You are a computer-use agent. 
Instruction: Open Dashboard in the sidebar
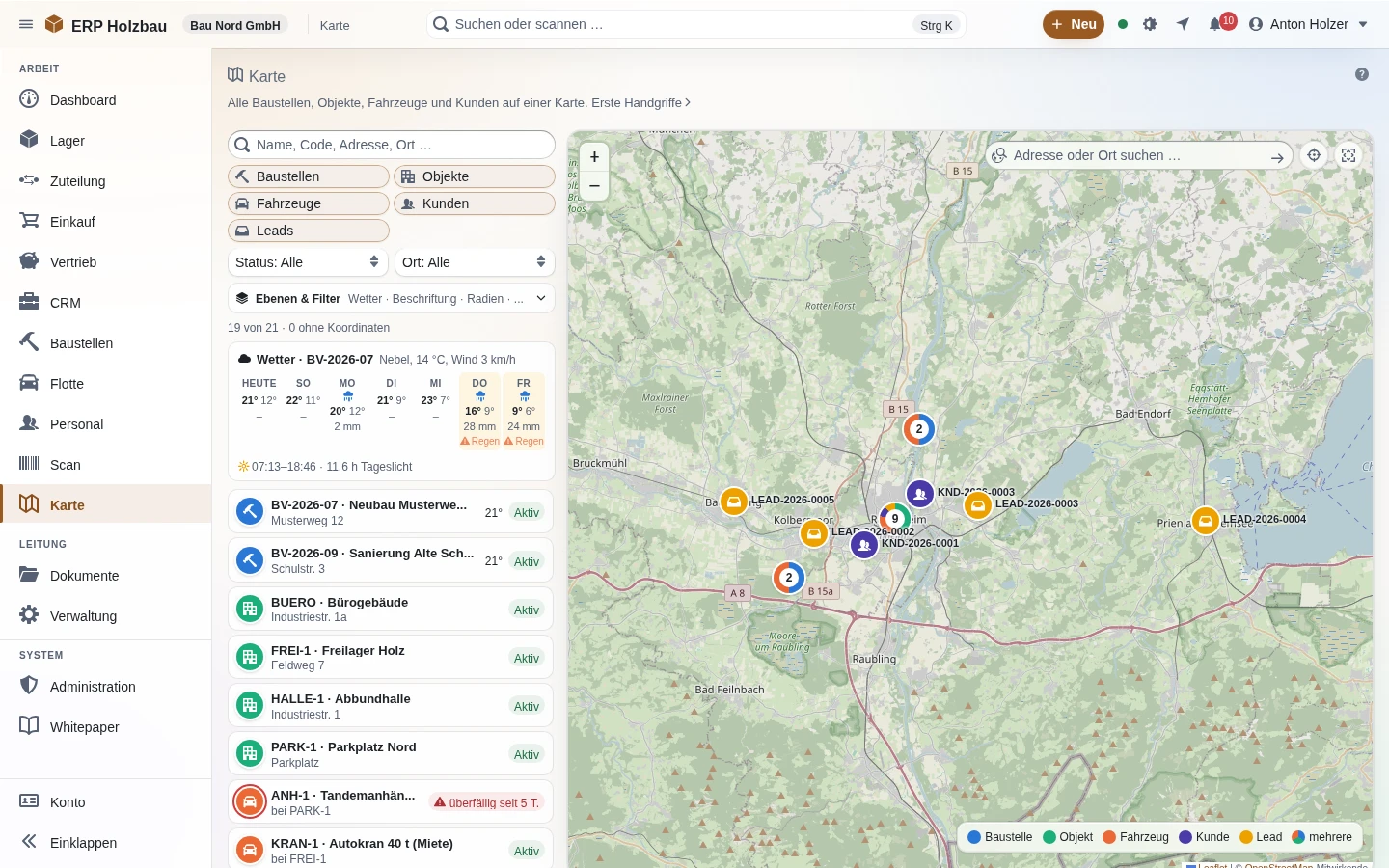(106, 99)
